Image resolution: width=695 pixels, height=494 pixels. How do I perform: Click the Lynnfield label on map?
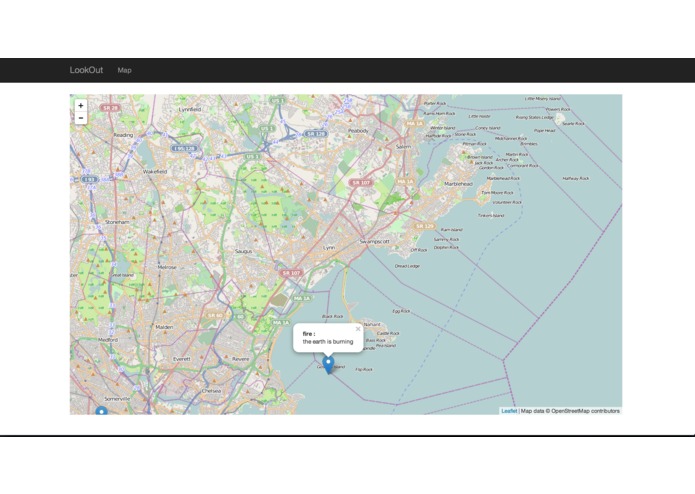(x=190, y=109)
